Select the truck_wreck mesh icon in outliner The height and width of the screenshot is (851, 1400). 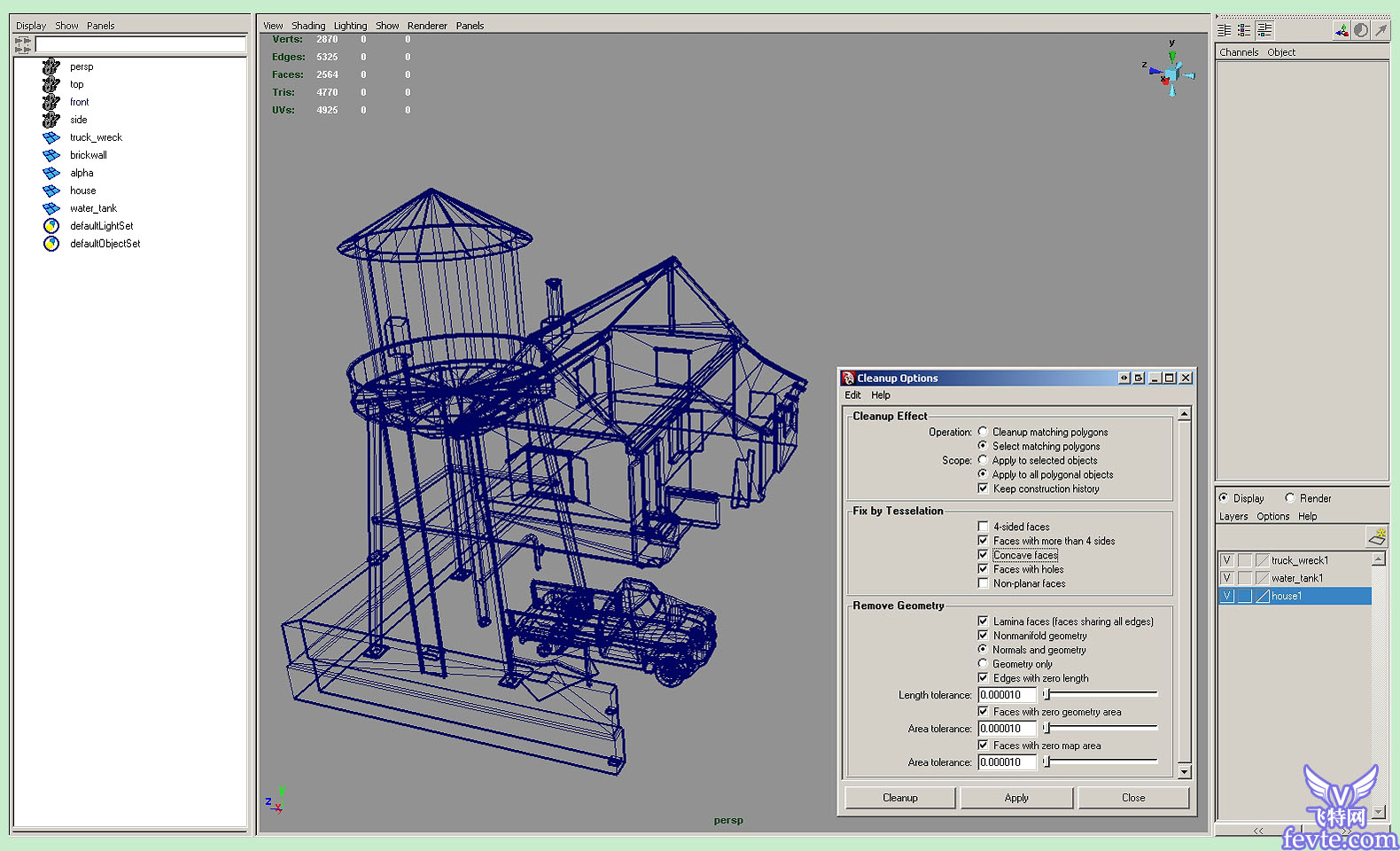click(x=51, y=137)
